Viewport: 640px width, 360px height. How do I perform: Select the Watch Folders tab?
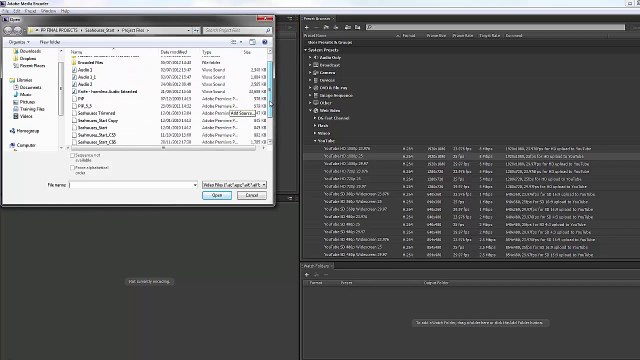pyautogui.click(x=316, y=266)
